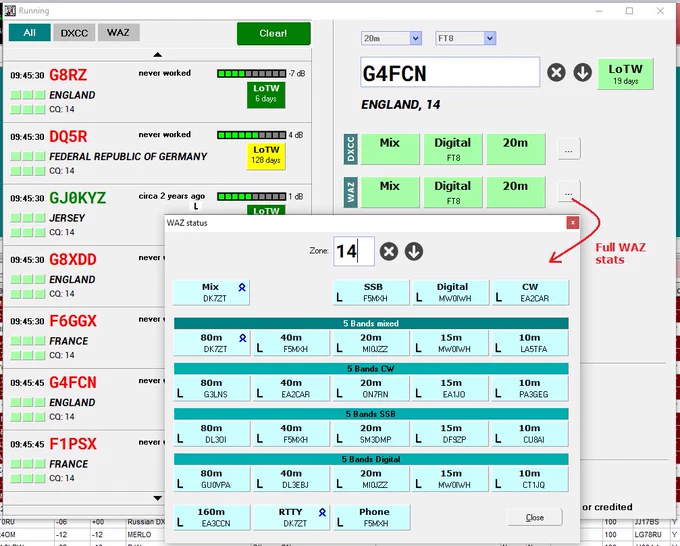Click the G4FCN callsign input field

[x=450, y=72]
